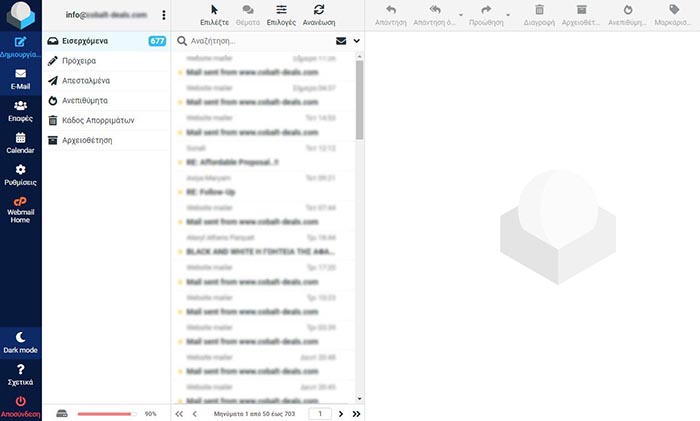The image size is (700, 421).
Task: Click the Σχετικά about icon
Action: click(20, 374)
